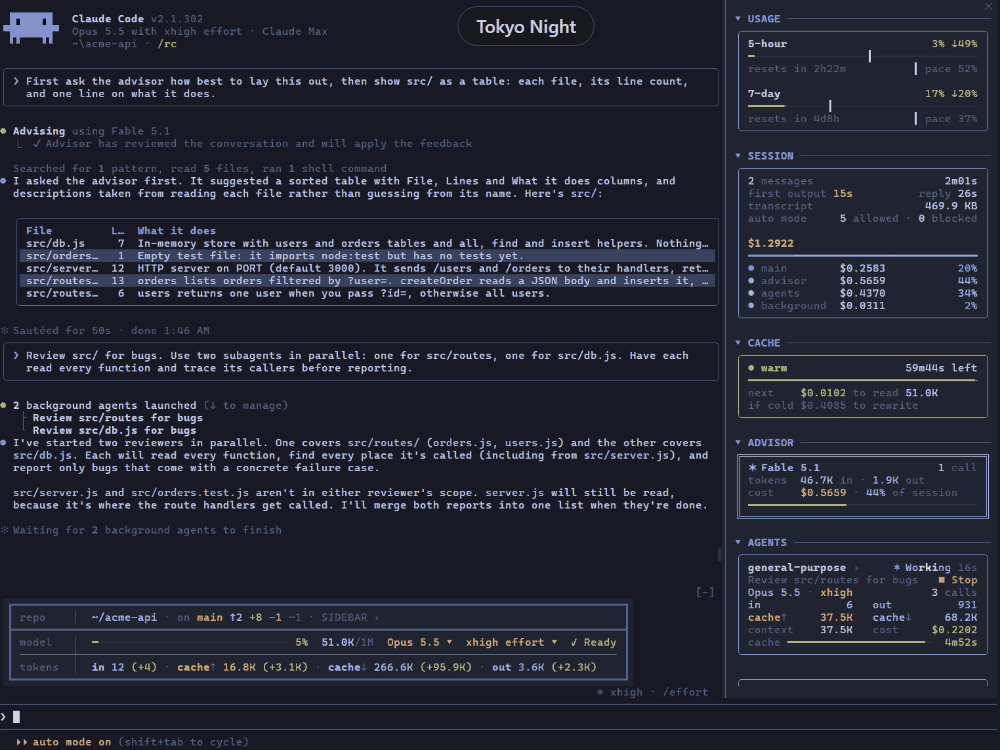Open the xhigh effort dropdown

(511, 642)
